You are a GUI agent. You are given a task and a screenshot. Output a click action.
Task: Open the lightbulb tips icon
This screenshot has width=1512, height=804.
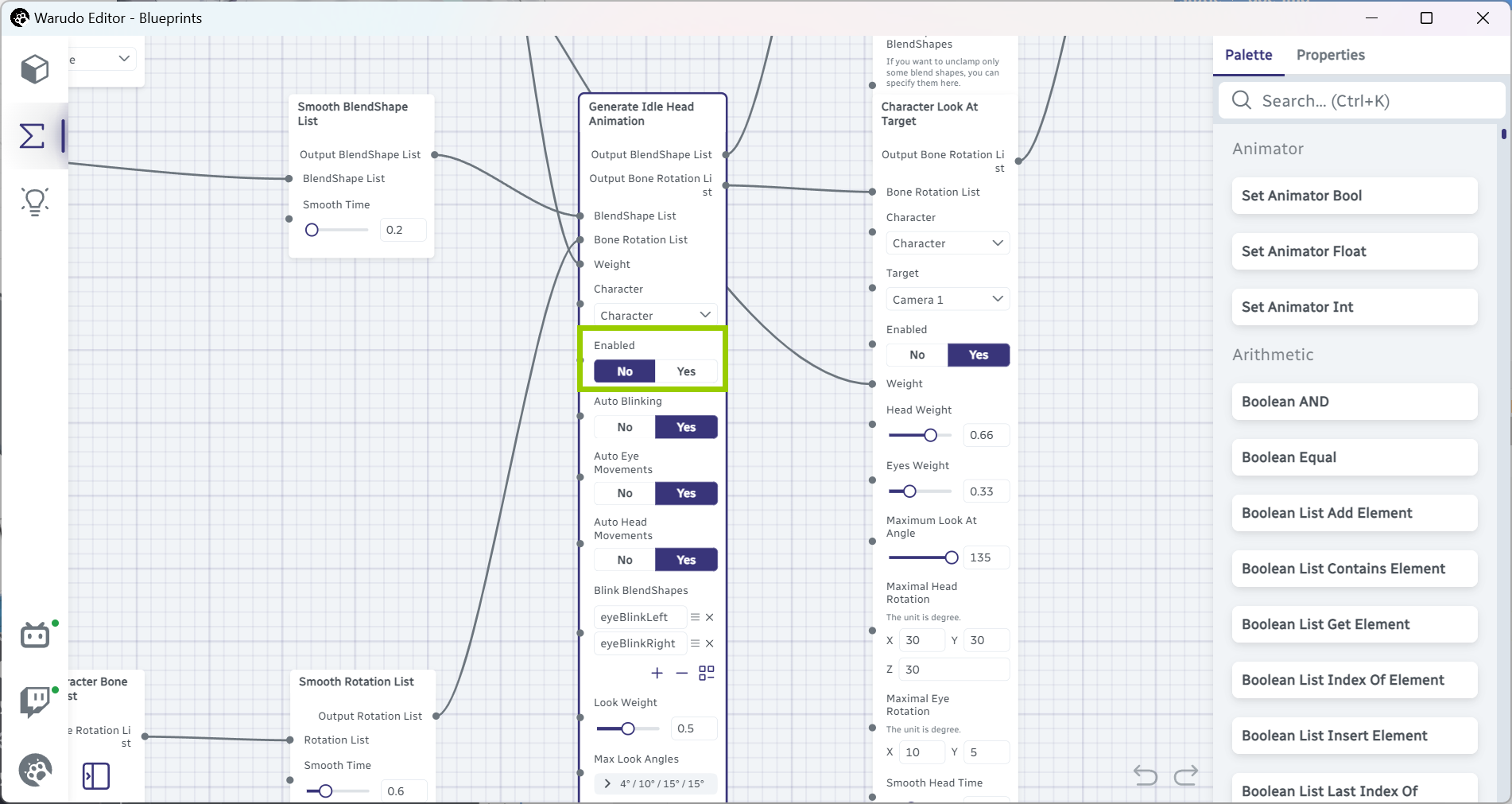point(35,202)
